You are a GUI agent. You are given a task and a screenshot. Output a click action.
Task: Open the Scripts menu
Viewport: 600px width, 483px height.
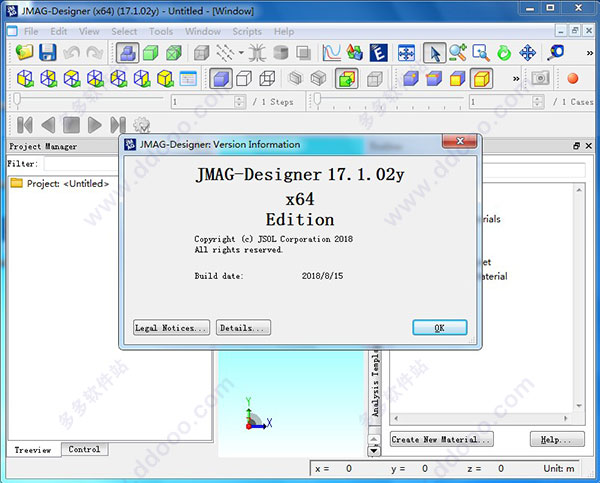[x=247, y=31]
